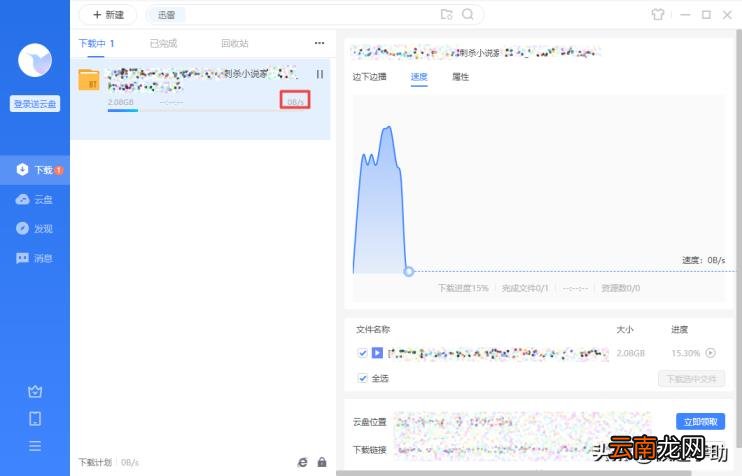Image resolution: width=742 pixels, height=476 pixels.
Task: Click 登录送云盘 login button
Action: pyautogui.click(x=35, y=104)
